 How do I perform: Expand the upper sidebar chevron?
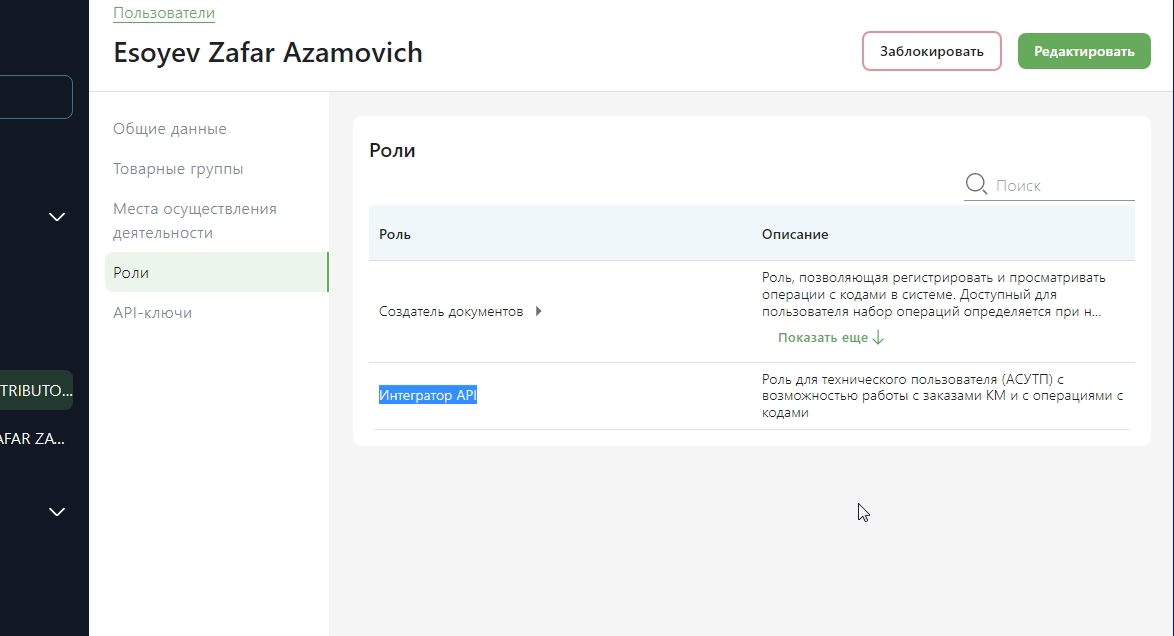coord(57,216)
